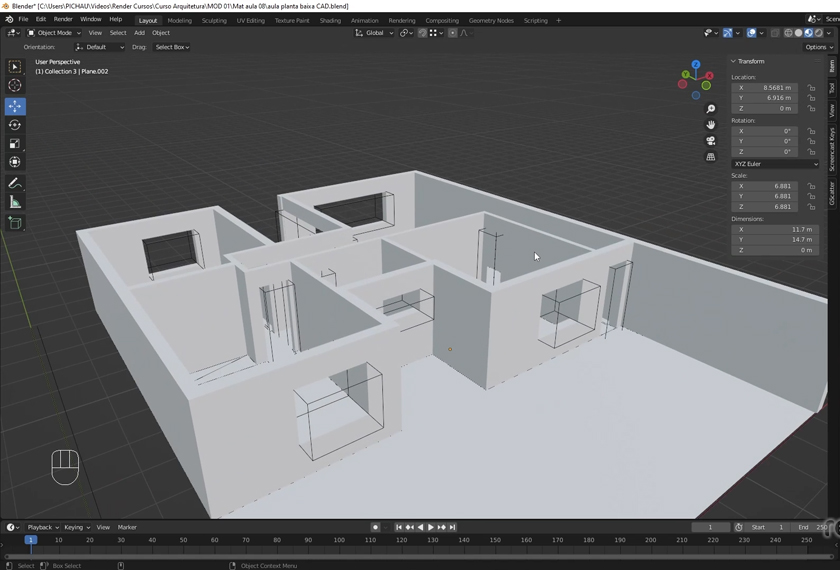
Task: Toggle the Snap magnet in the header
Action: point(422,33)
